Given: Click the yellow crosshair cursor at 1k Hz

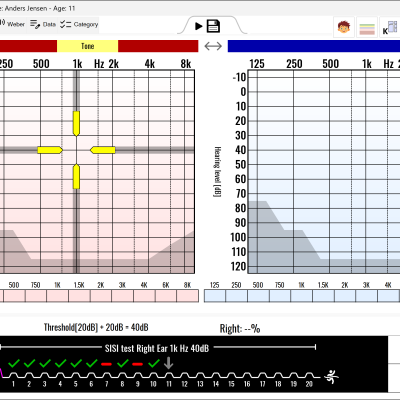Looking at the screenshot, I should 76,150.
